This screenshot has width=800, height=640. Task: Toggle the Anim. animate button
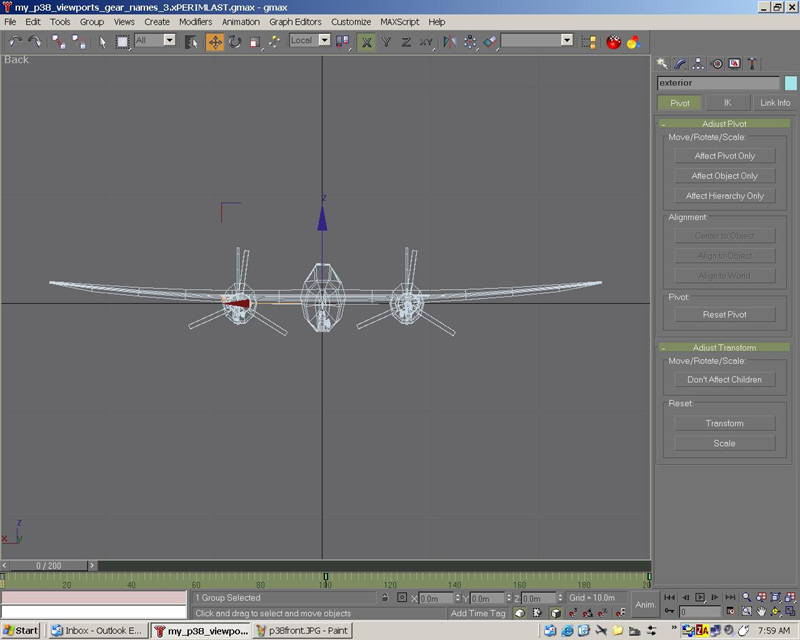(645, 604)
